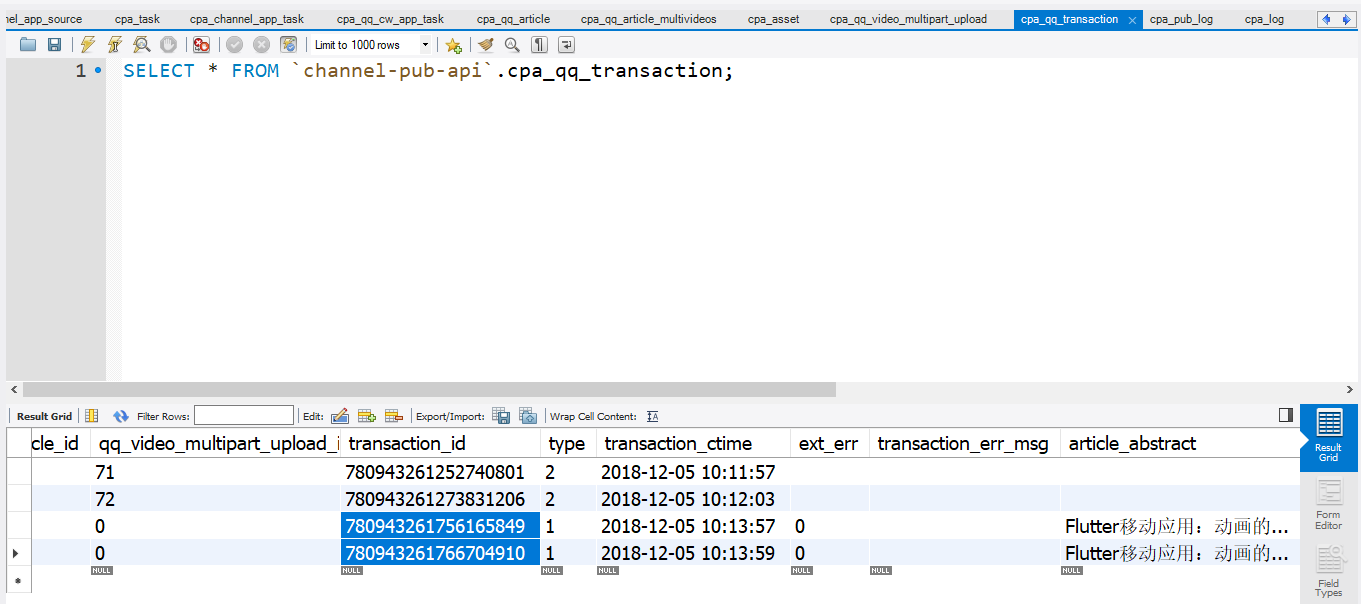The image size is (1361, 604).
Task: Toggle stop-on-error for script execution
Action: [201, 45]
